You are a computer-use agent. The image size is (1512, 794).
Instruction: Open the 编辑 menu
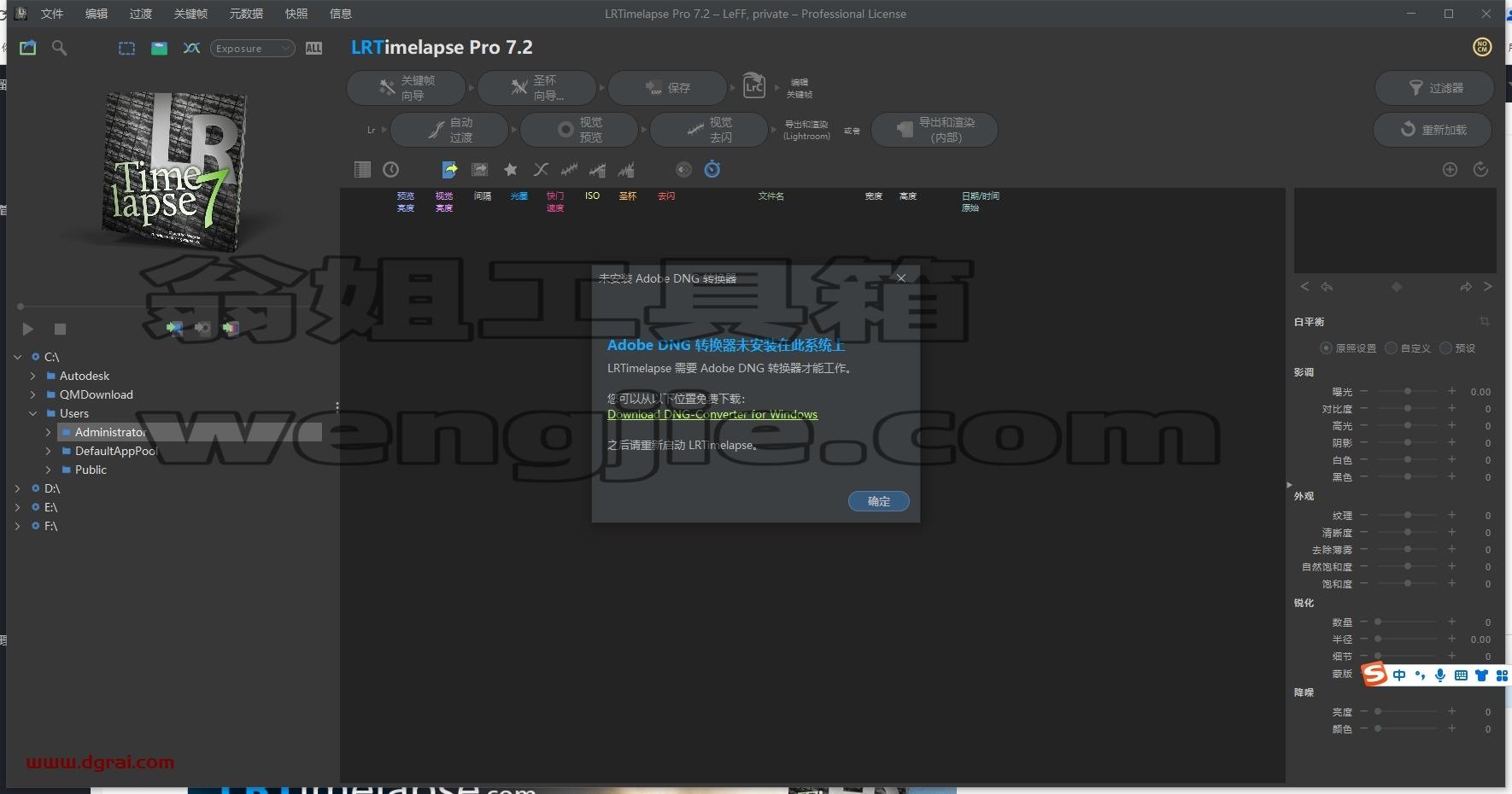pos(97,14)
